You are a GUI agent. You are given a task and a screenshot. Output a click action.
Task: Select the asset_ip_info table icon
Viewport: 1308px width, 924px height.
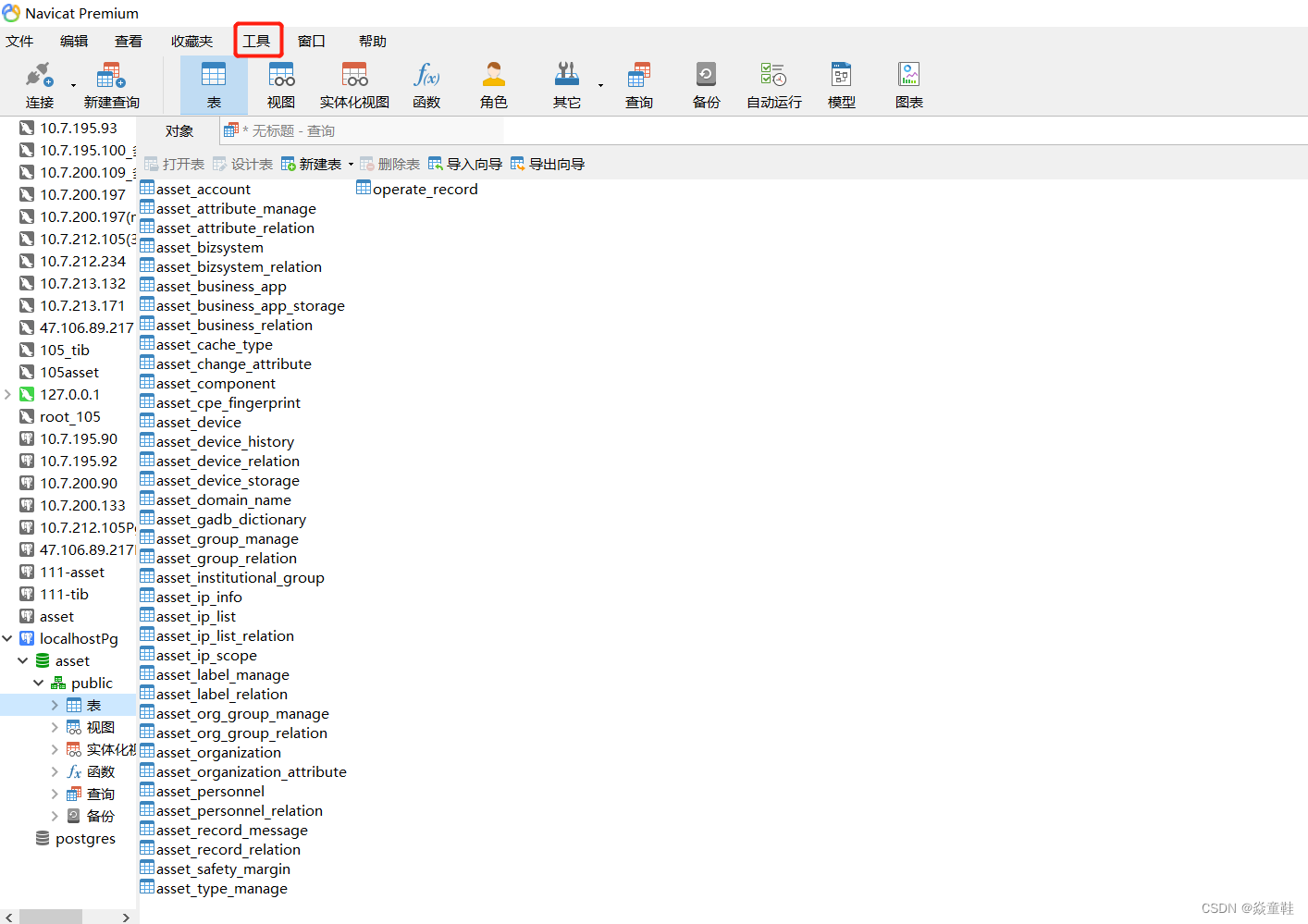[147, 596]
